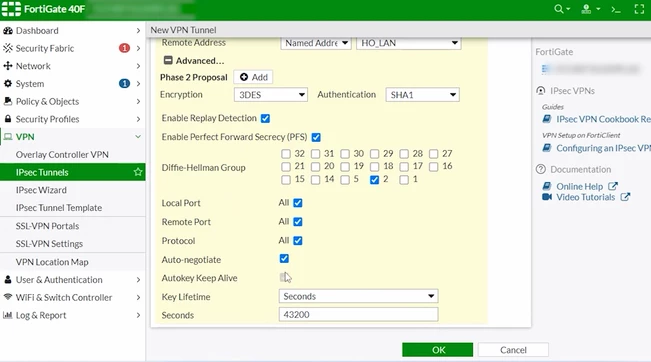This screenshot has height=362, width=651.
Task: Click the Log & Report chart icon
Action: 8,315
